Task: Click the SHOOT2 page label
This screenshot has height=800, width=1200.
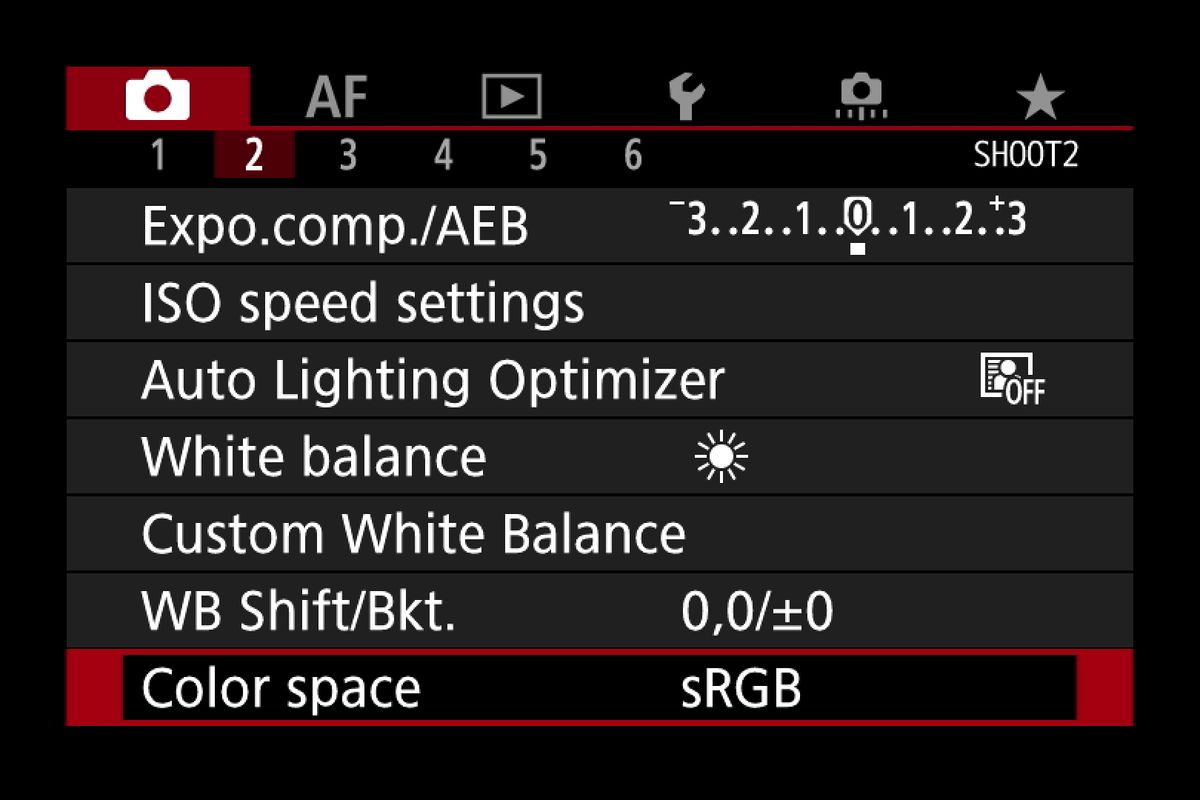Action: (1029, 156)
